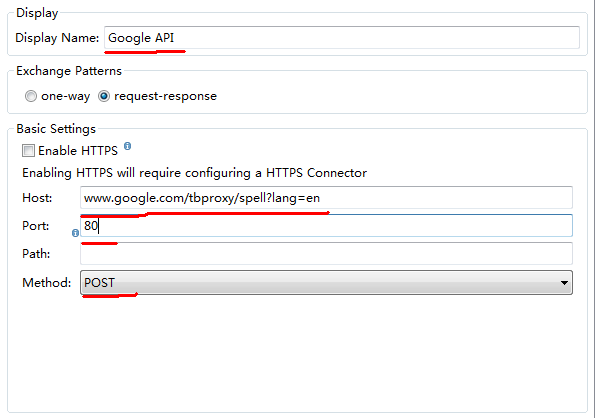Click inside the Port field
595x418 pixels.
coord(326,225)
